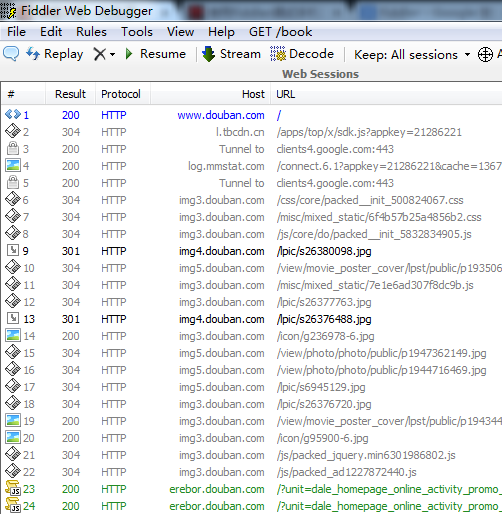Click URL /apps/top/x/sdk.js?appkey=21286221
The width and height of the screenshot is (502, 514).
pos(369,132)
